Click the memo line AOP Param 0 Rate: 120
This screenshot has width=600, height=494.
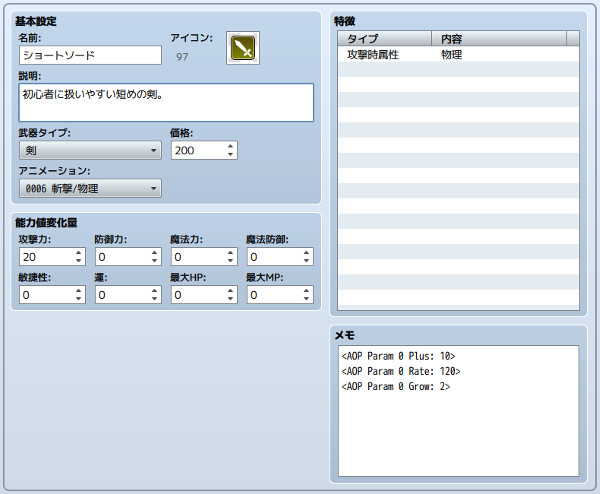click(401, 371)
